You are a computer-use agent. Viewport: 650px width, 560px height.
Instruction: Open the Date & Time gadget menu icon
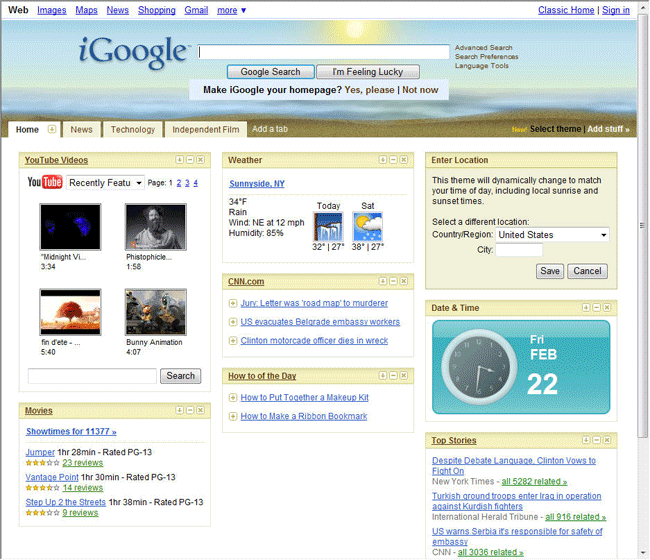586,307
